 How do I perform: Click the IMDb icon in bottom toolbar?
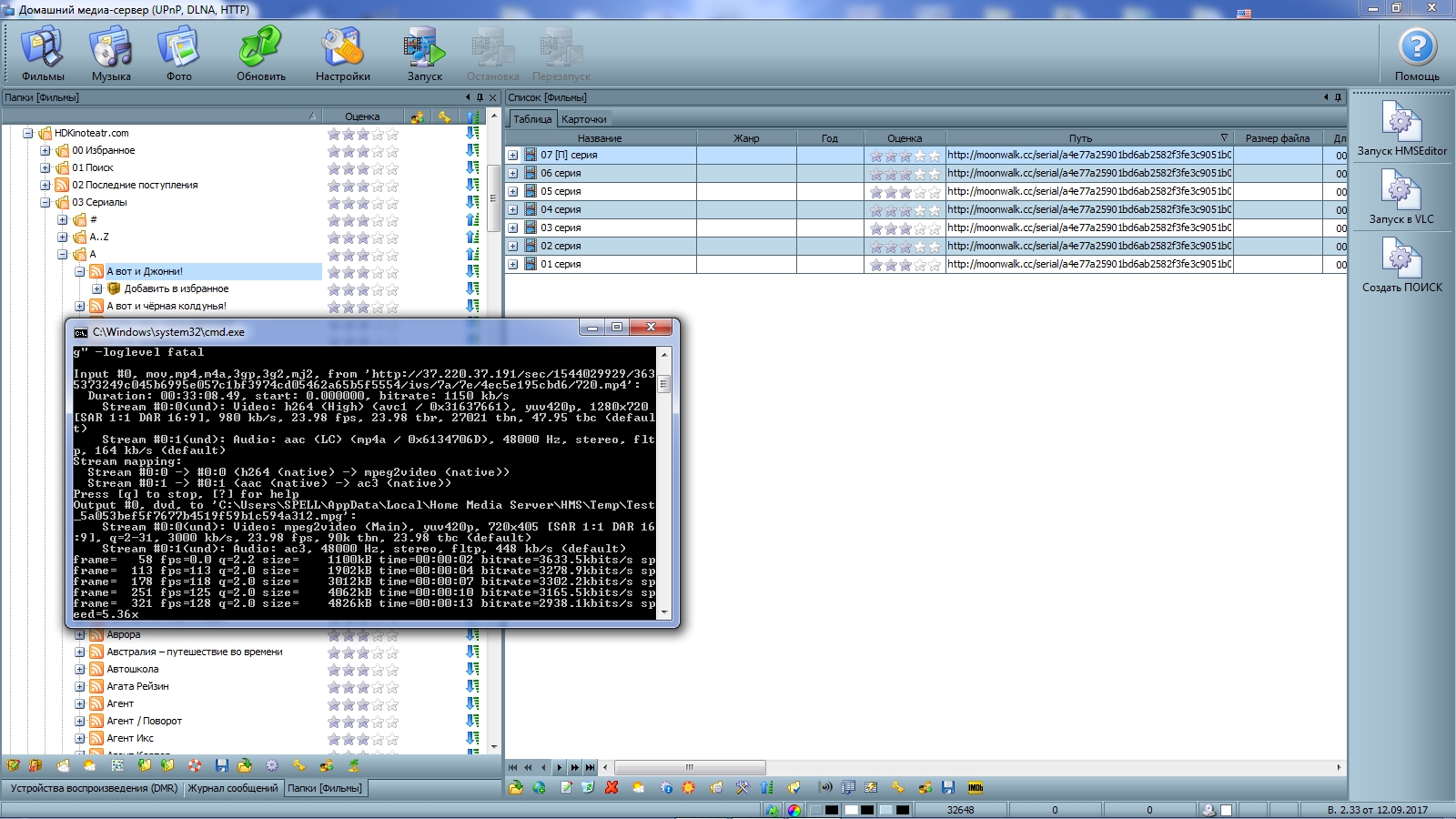tap(975, 788)
